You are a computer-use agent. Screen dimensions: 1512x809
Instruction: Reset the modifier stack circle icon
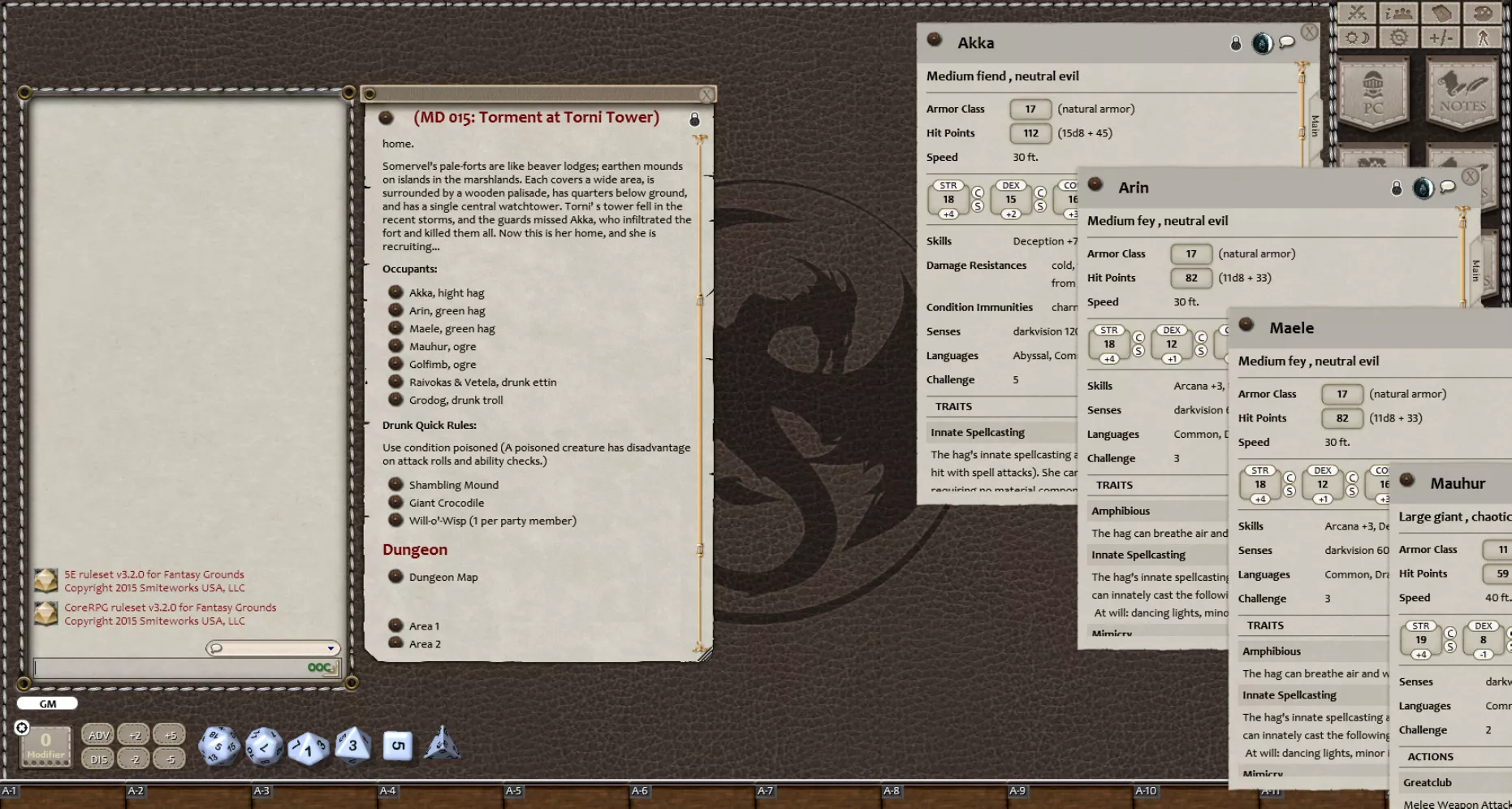coord(22,727)
